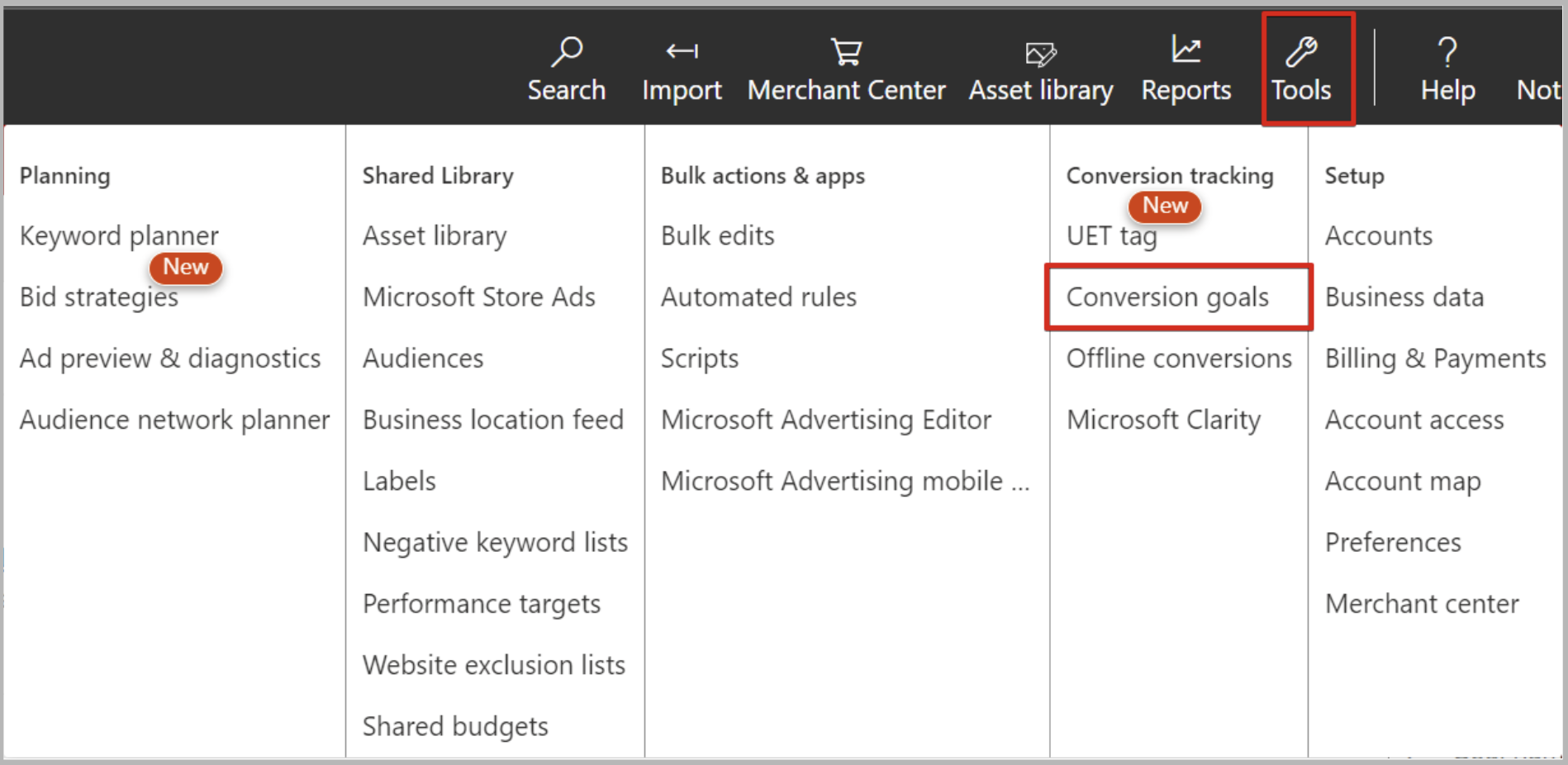Click the Tools wrench icon
This screenshot has height=765, width=1568.
tap(1301, 51)
